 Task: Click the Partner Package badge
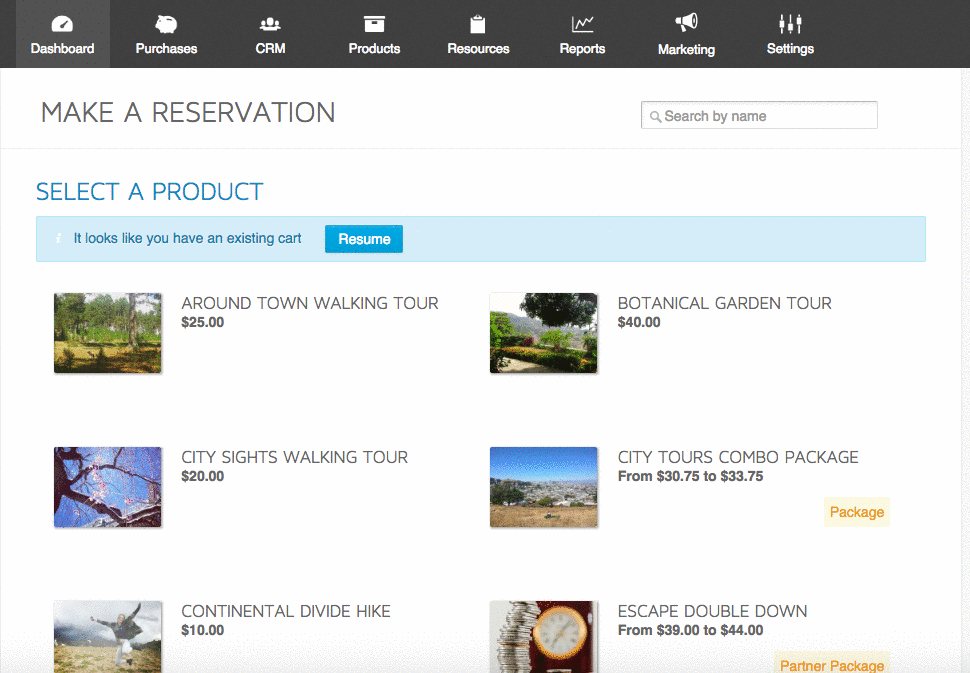point(832,664)
